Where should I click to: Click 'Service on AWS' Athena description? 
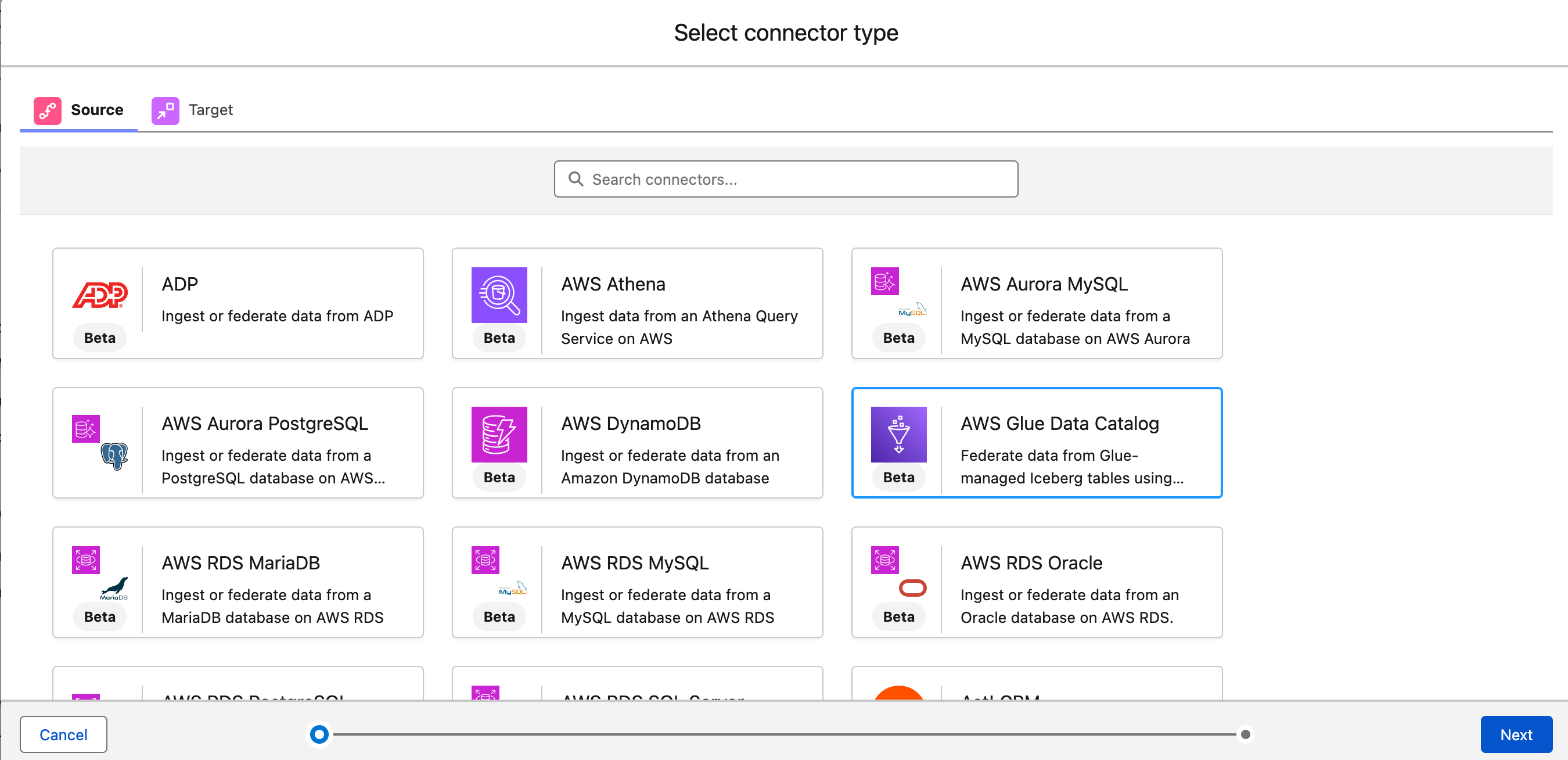point(616,339)
